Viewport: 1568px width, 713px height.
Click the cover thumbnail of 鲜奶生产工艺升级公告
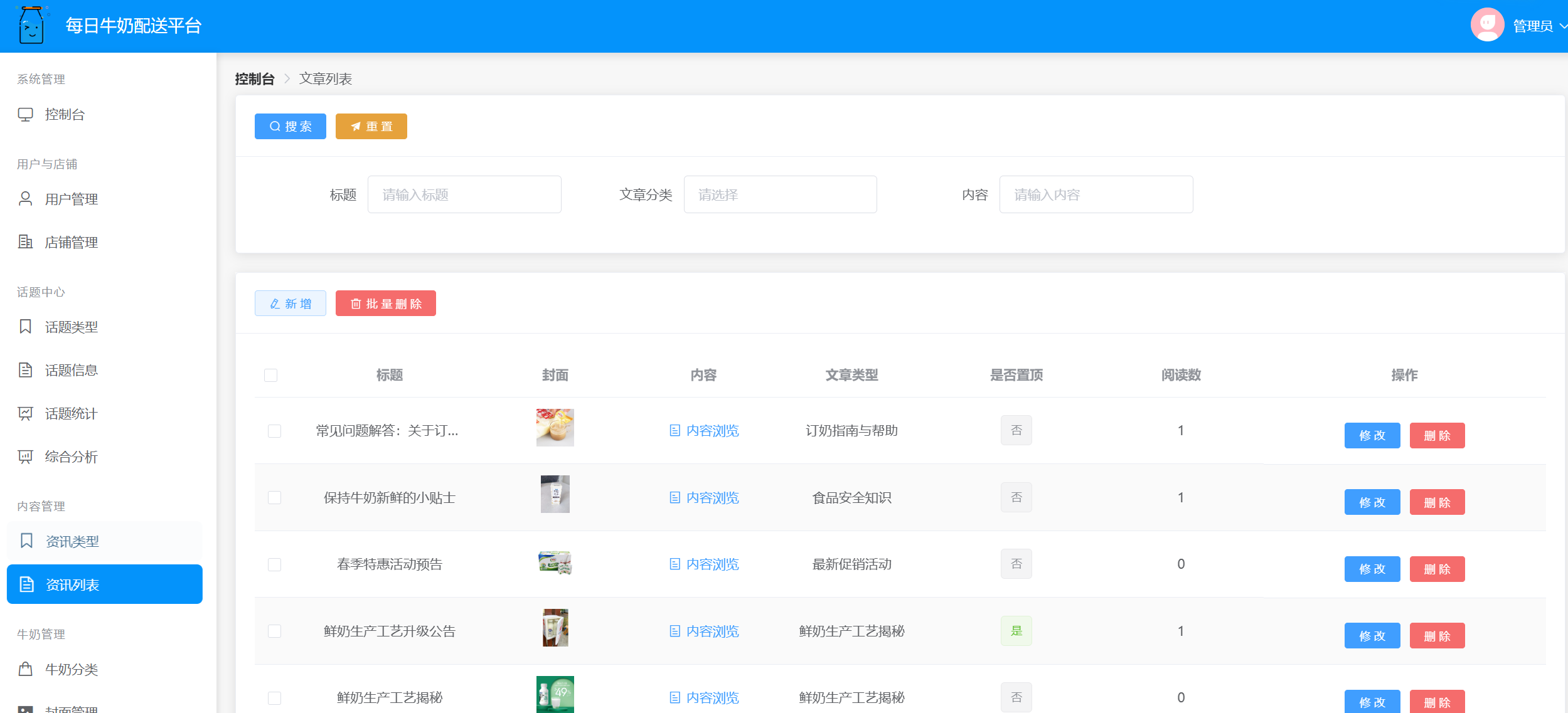[555, 627]
